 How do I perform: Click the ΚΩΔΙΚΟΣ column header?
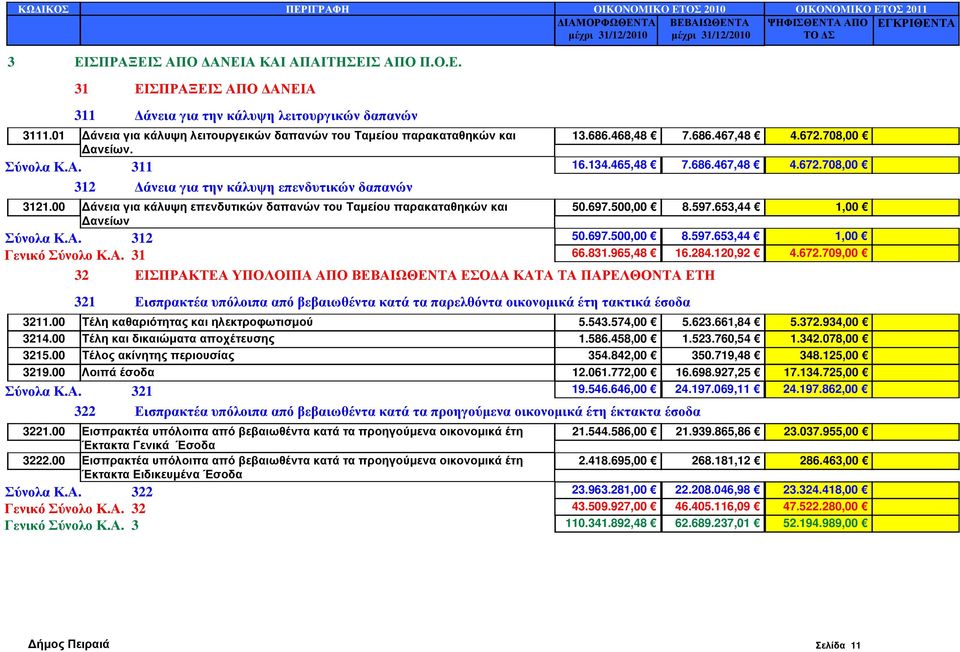click(43, 9)
